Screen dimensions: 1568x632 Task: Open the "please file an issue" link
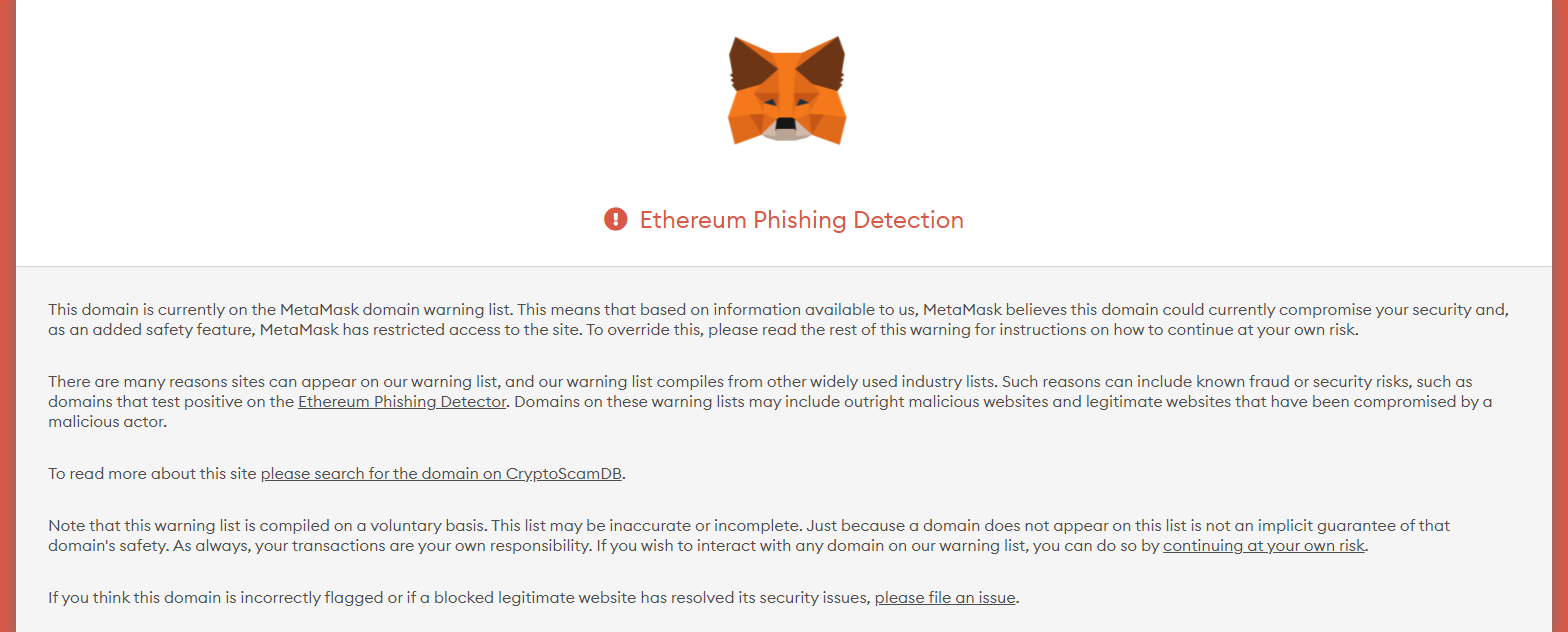tap(945, 598)
